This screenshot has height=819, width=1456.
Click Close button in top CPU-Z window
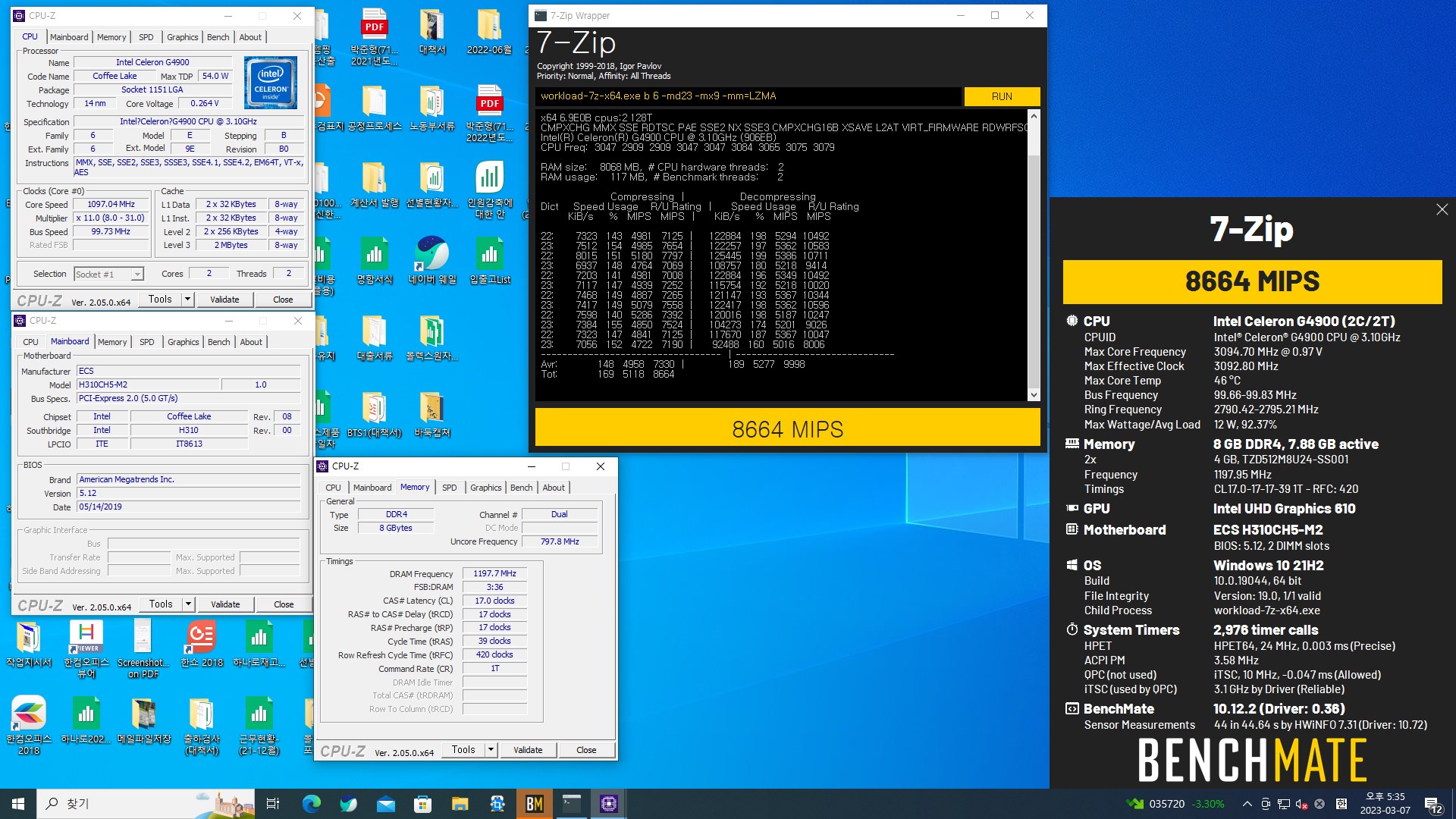coord(283,300)
